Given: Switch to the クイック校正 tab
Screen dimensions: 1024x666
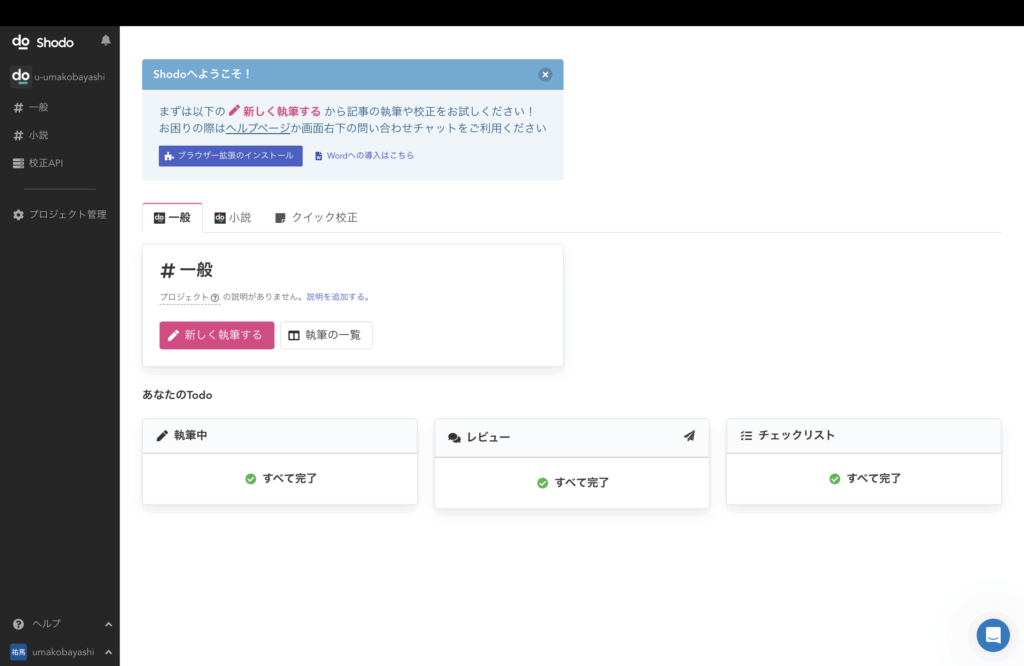Looking at the screenshot, I should [316, 217].
